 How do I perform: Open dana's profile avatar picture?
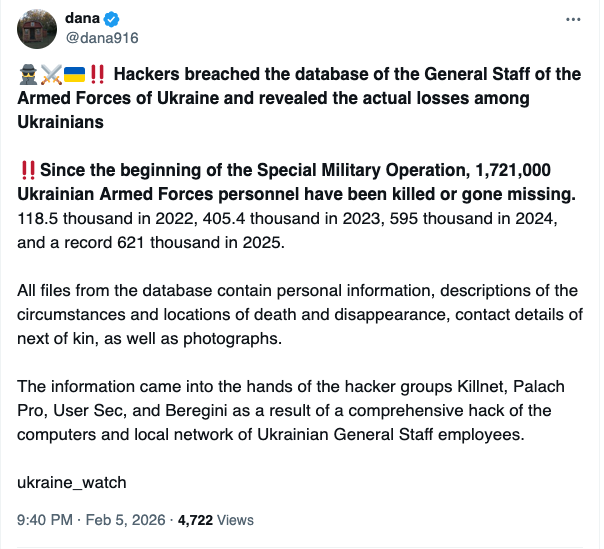click(37, 30)
